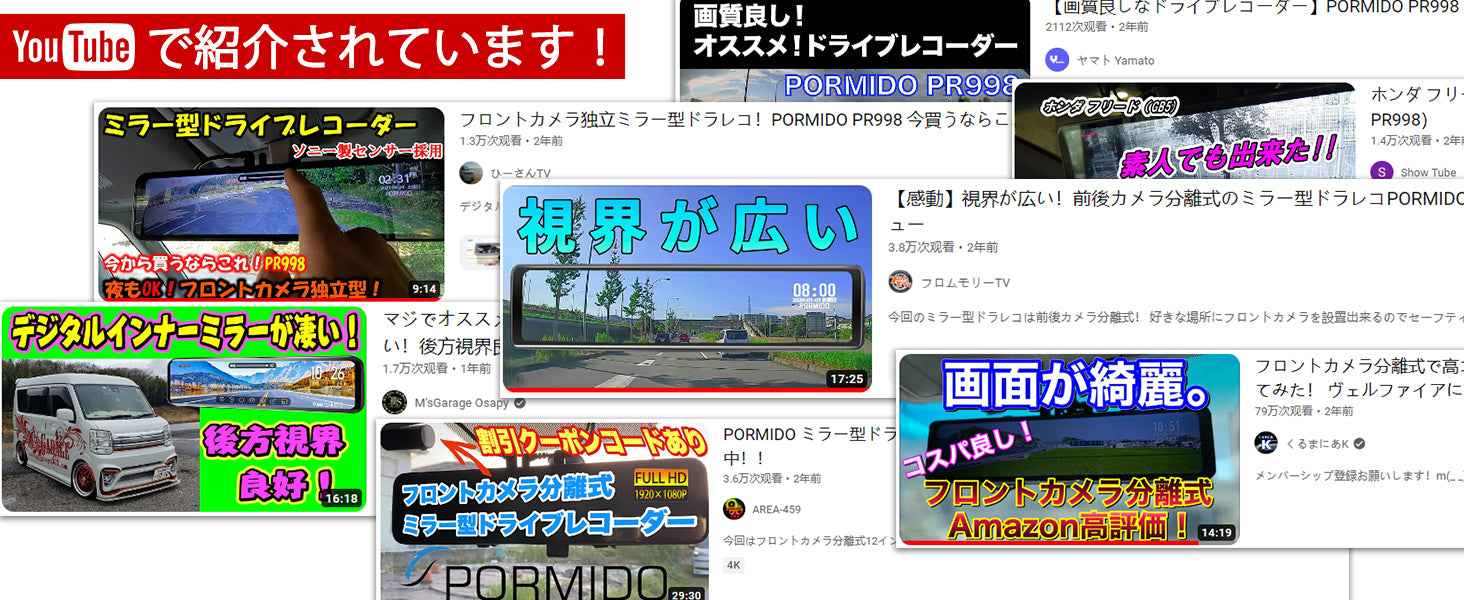1464x600 pixels.
Task: Click the verified badge beside くるまにあK
Action: pos(1359,444)
